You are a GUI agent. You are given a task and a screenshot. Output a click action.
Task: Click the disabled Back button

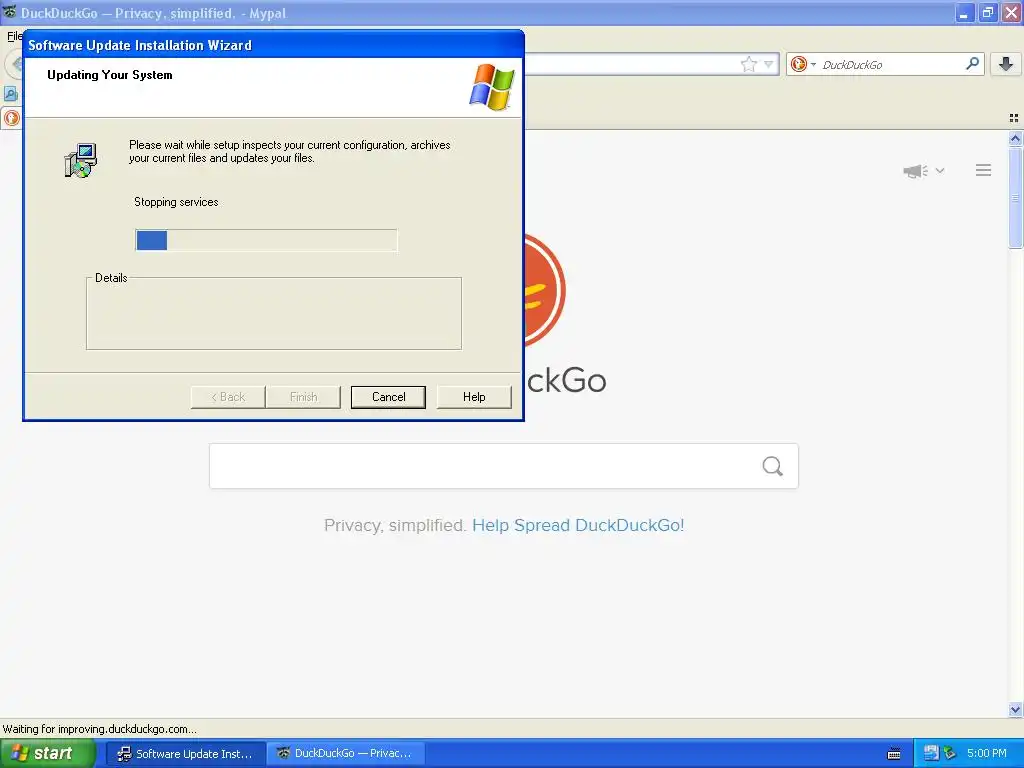(x=228, y=397)
